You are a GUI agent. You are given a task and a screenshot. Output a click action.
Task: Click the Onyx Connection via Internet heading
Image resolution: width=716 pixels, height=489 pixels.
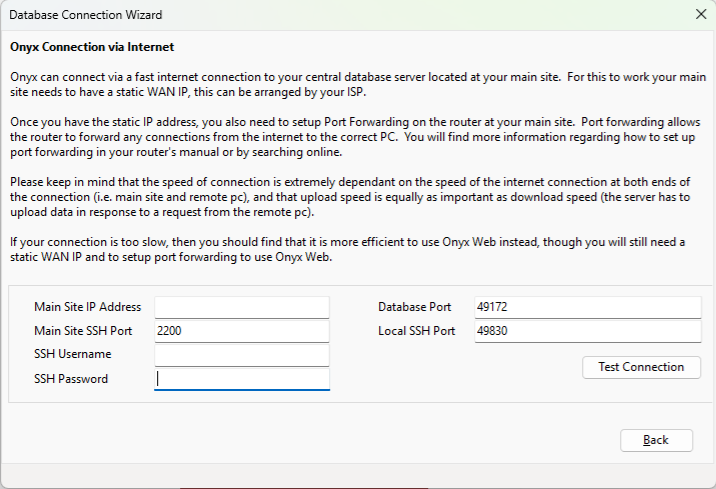[x=92, y=47]
